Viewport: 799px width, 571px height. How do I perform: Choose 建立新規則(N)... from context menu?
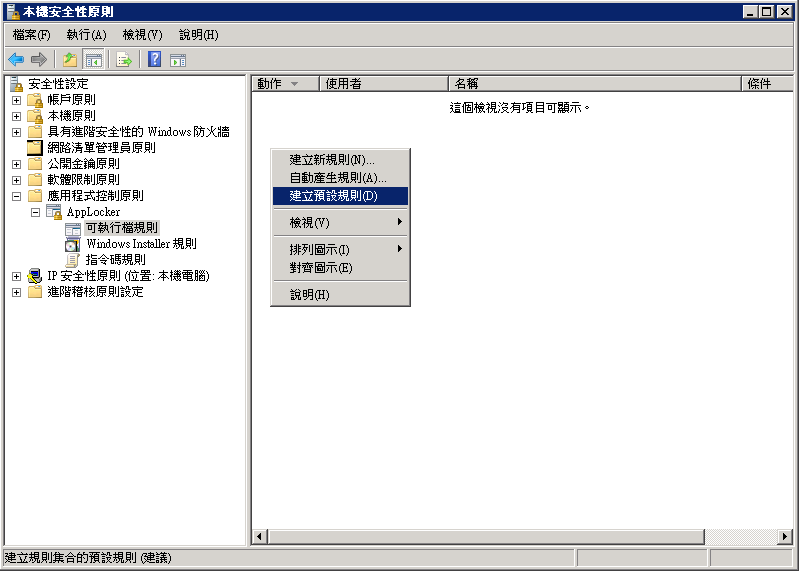[340, 160]
